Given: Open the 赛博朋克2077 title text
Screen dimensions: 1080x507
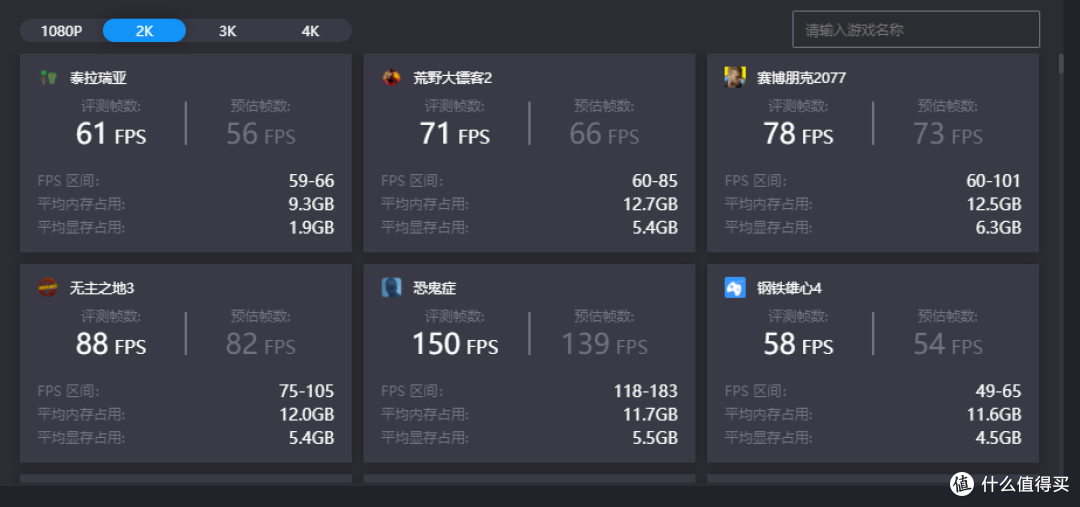Looking at the screenshot, I should tap(801, 78).
